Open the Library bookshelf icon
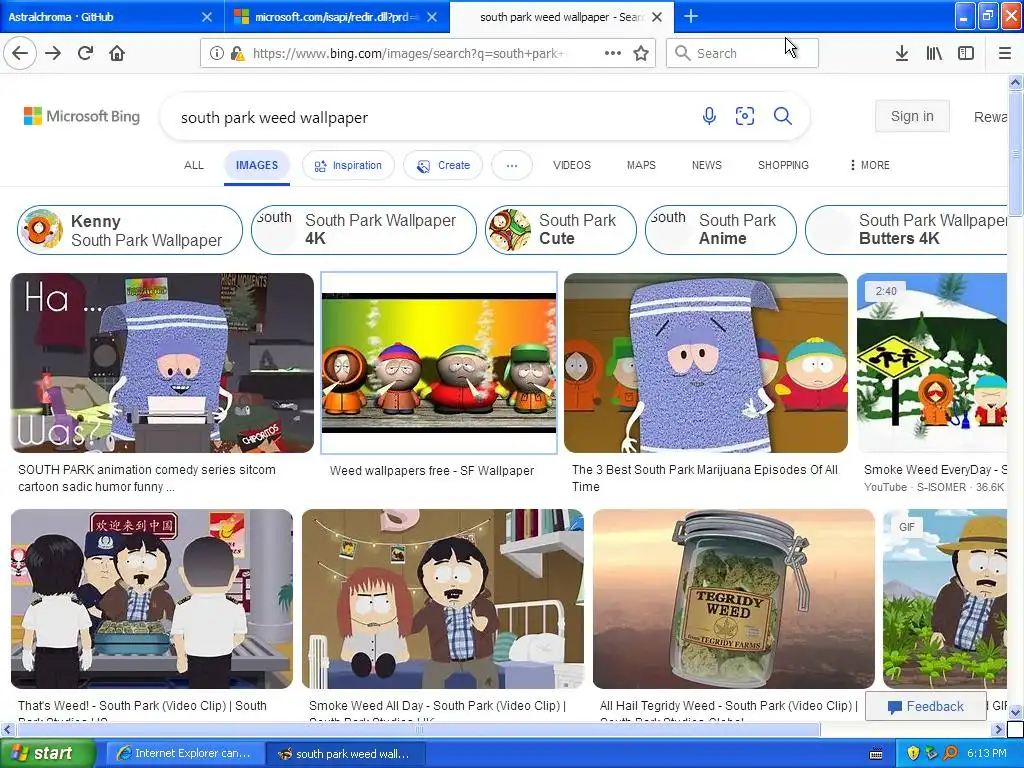The height and width of the screenshot is (768, 1024). [x=934, y=54]
